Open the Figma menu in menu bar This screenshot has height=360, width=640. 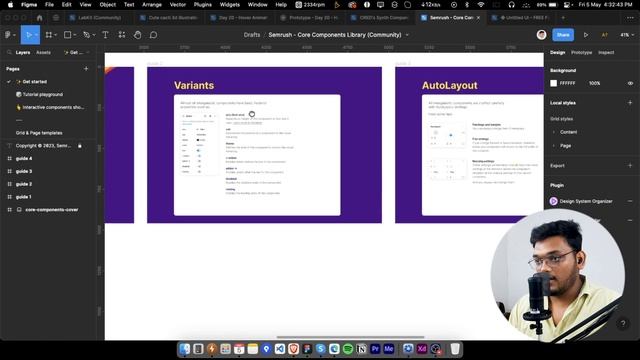(29, 4)
